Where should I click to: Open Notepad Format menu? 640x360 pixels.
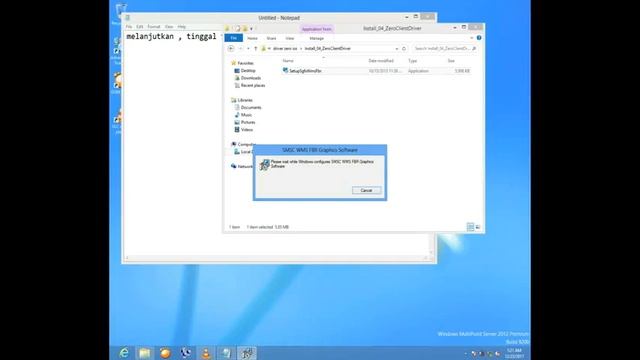click(153, 27)
